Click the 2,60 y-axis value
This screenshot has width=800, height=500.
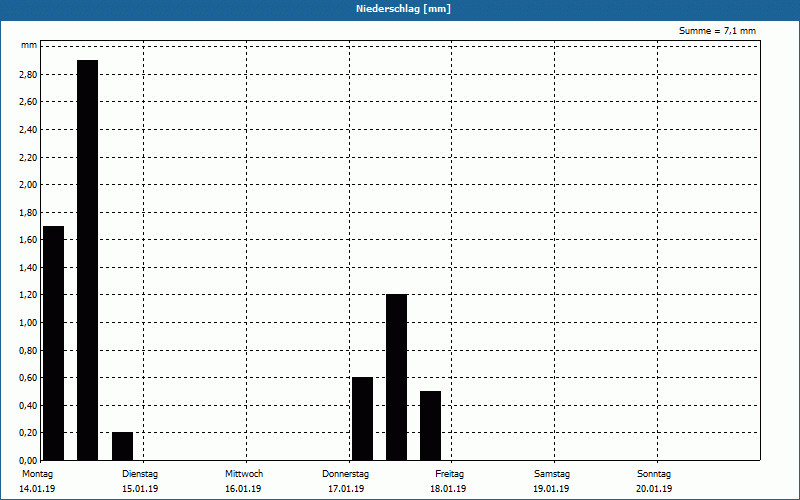click(x=28, y=102)
